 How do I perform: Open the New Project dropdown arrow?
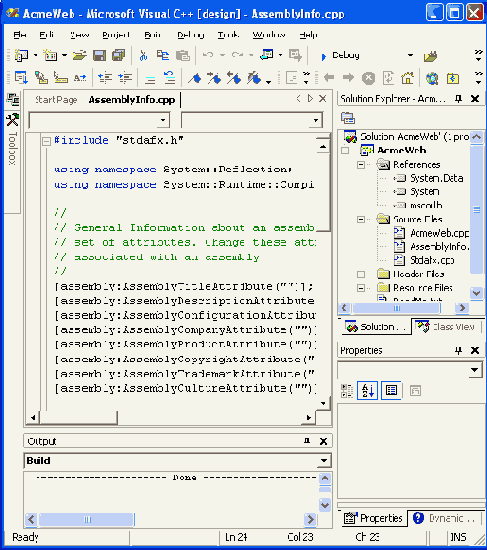coord(35,55)
